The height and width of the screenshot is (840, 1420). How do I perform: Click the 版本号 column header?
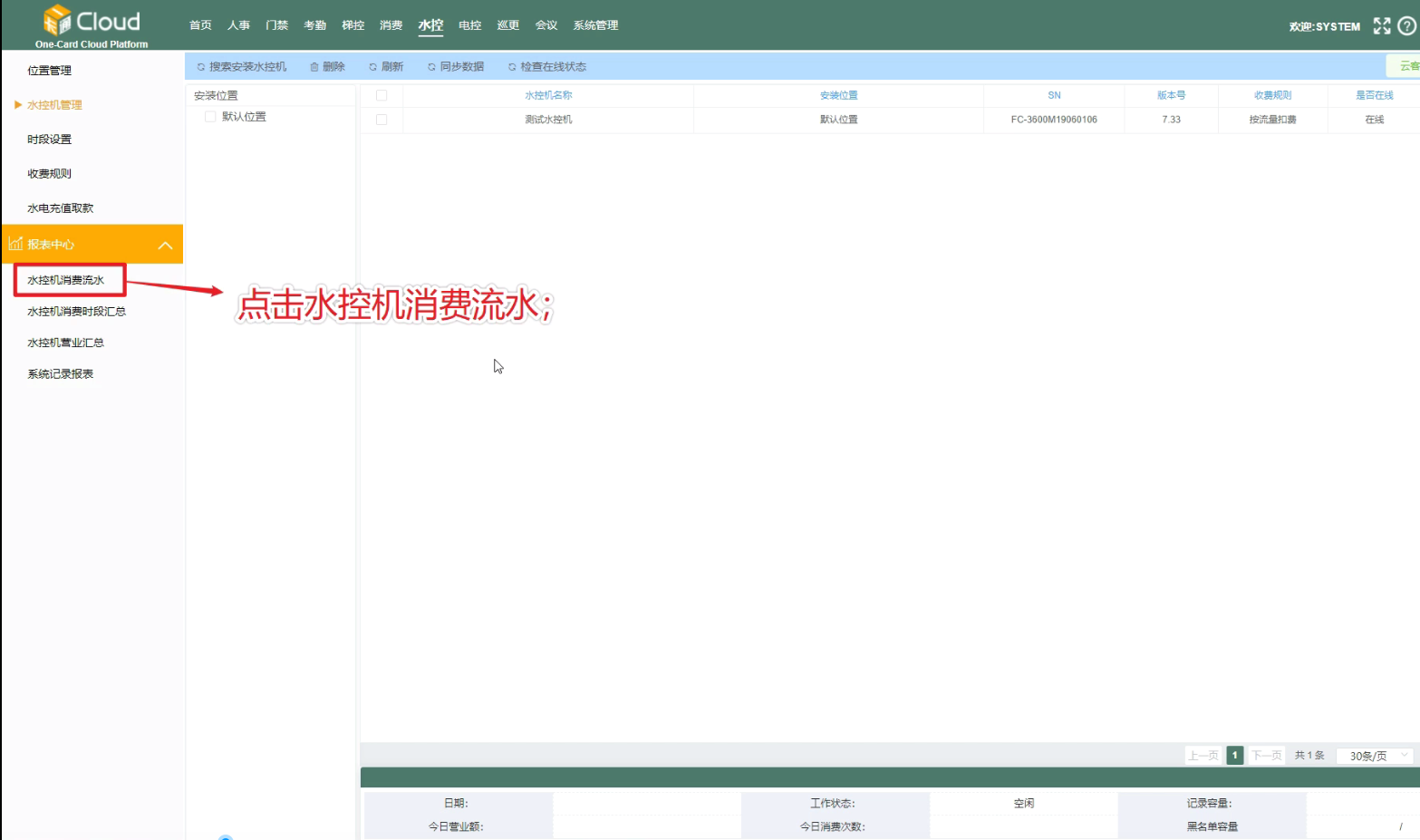(1171, 95)
